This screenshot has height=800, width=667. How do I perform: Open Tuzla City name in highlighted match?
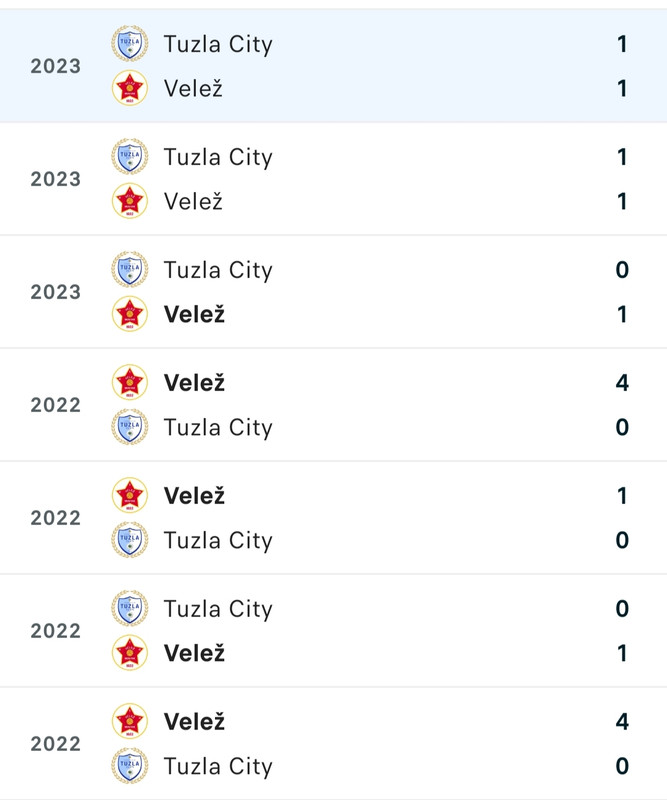pyautogui.click(x=218, y=44)
